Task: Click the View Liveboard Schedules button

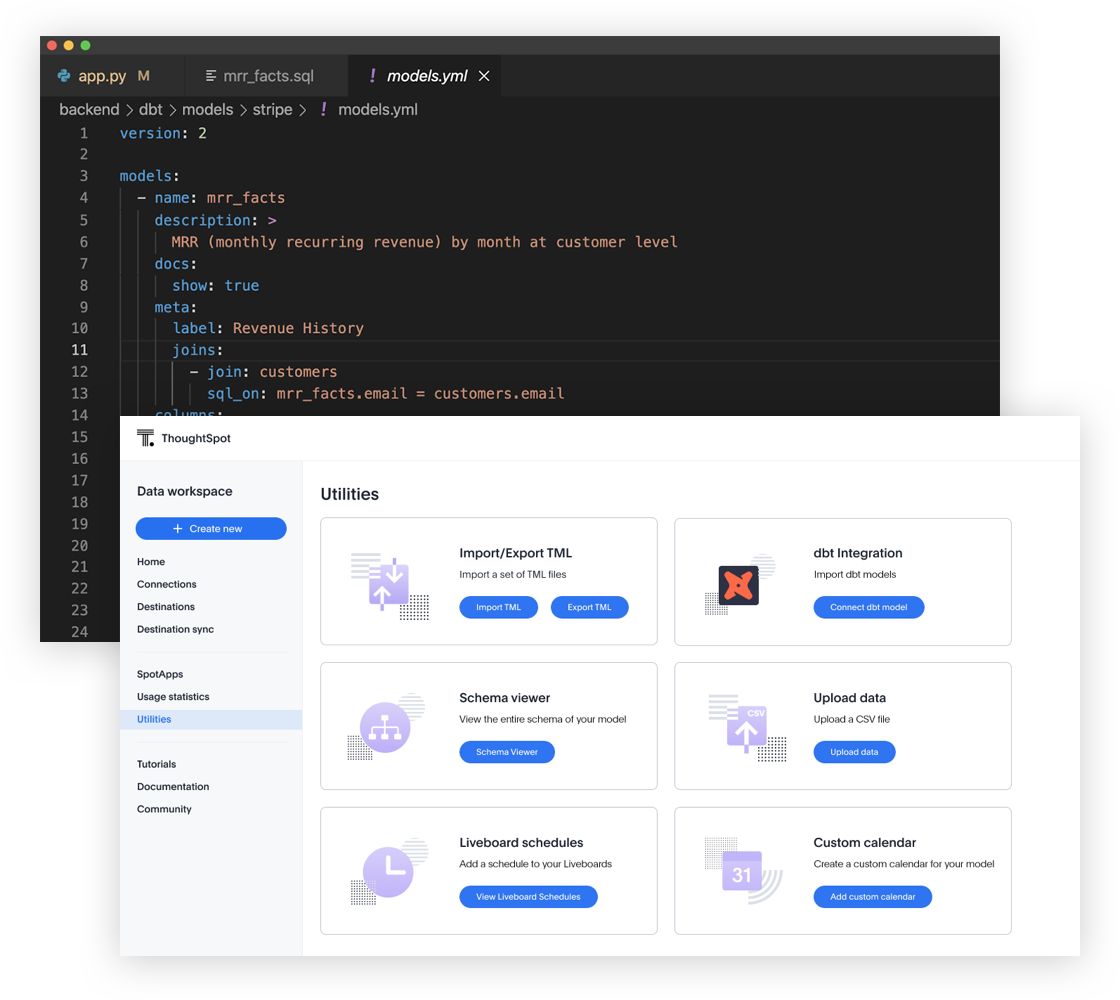Action: [528, 897]
